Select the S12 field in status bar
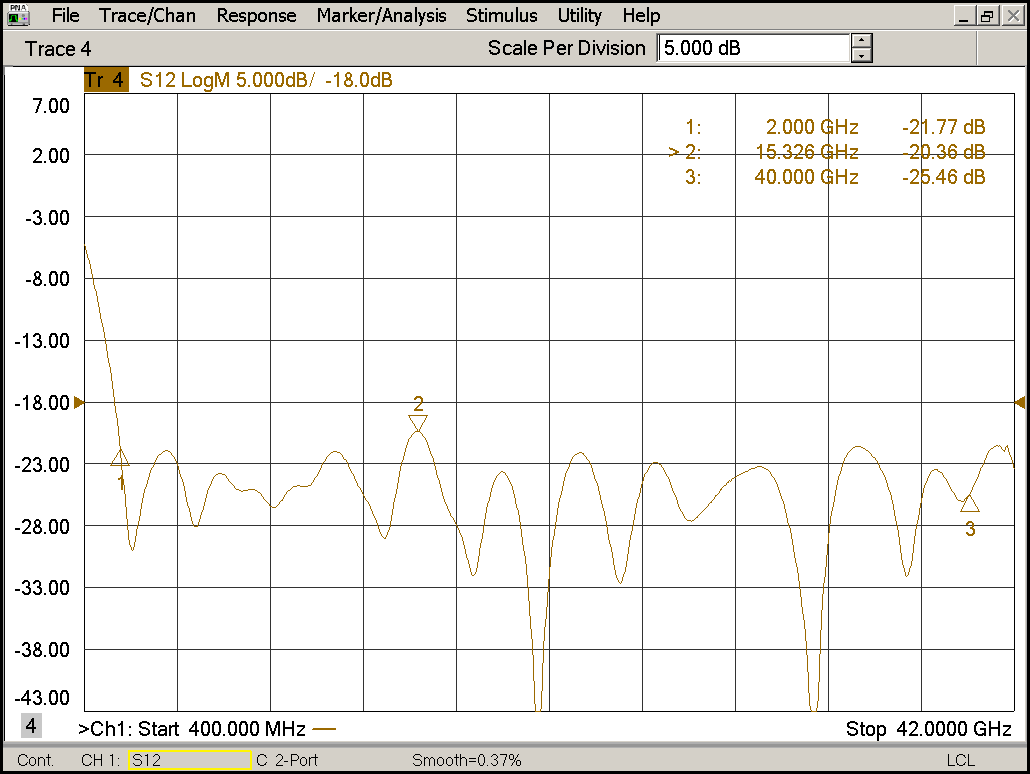This screenshot has width=1030, height=774. (x=188, y=760)
